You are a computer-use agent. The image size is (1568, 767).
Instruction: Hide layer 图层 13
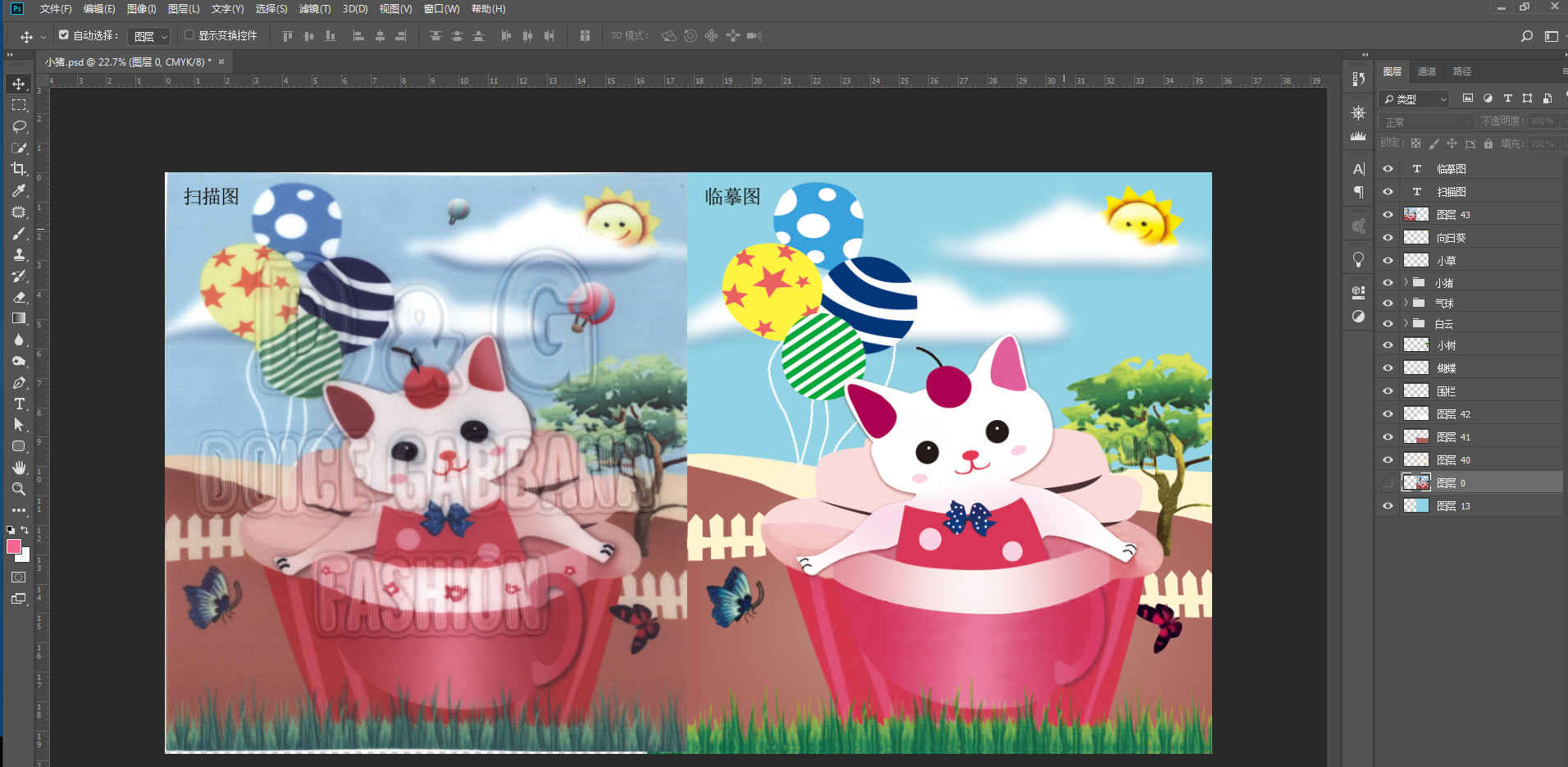pos(1388,506)
